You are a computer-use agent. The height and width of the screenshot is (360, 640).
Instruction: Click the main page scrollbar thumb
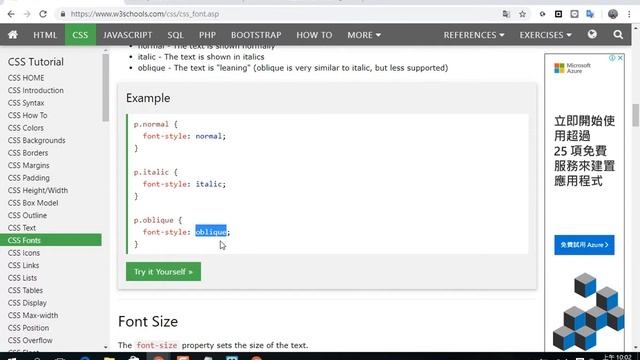point(636,115)
